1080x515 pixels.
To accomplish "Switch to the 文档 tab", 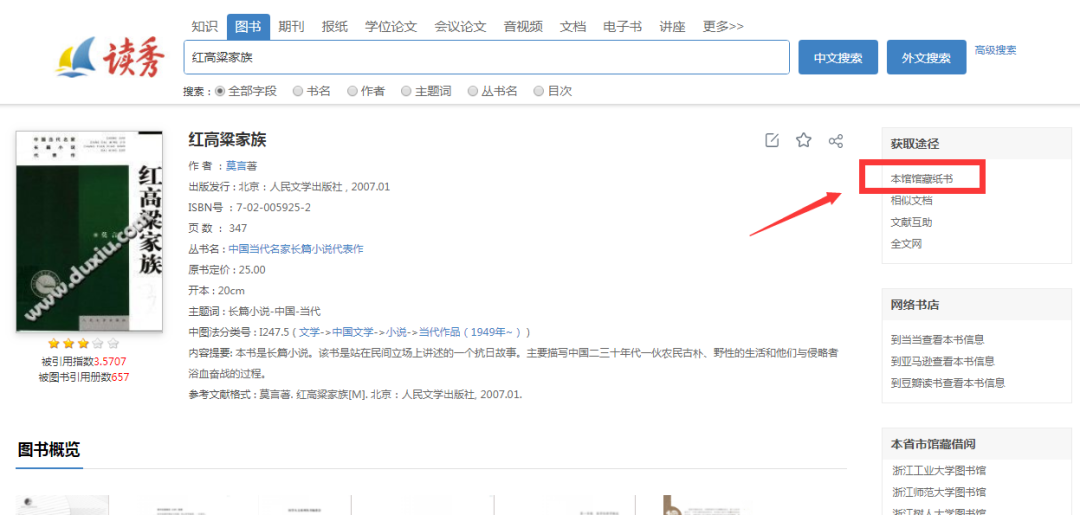I will pos(573,27).
